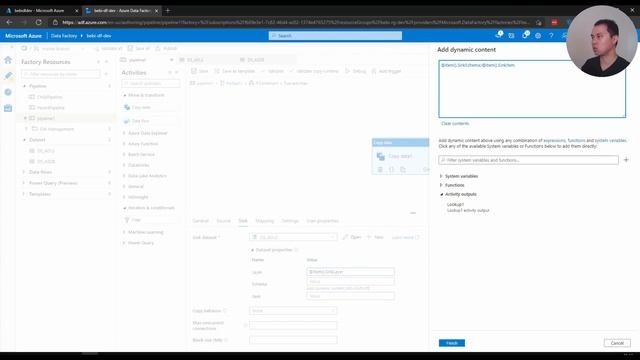This screenshot has height=360, width=640.
Task: Expand Power Query (Preview) tree node
Action: pos(24,183)
